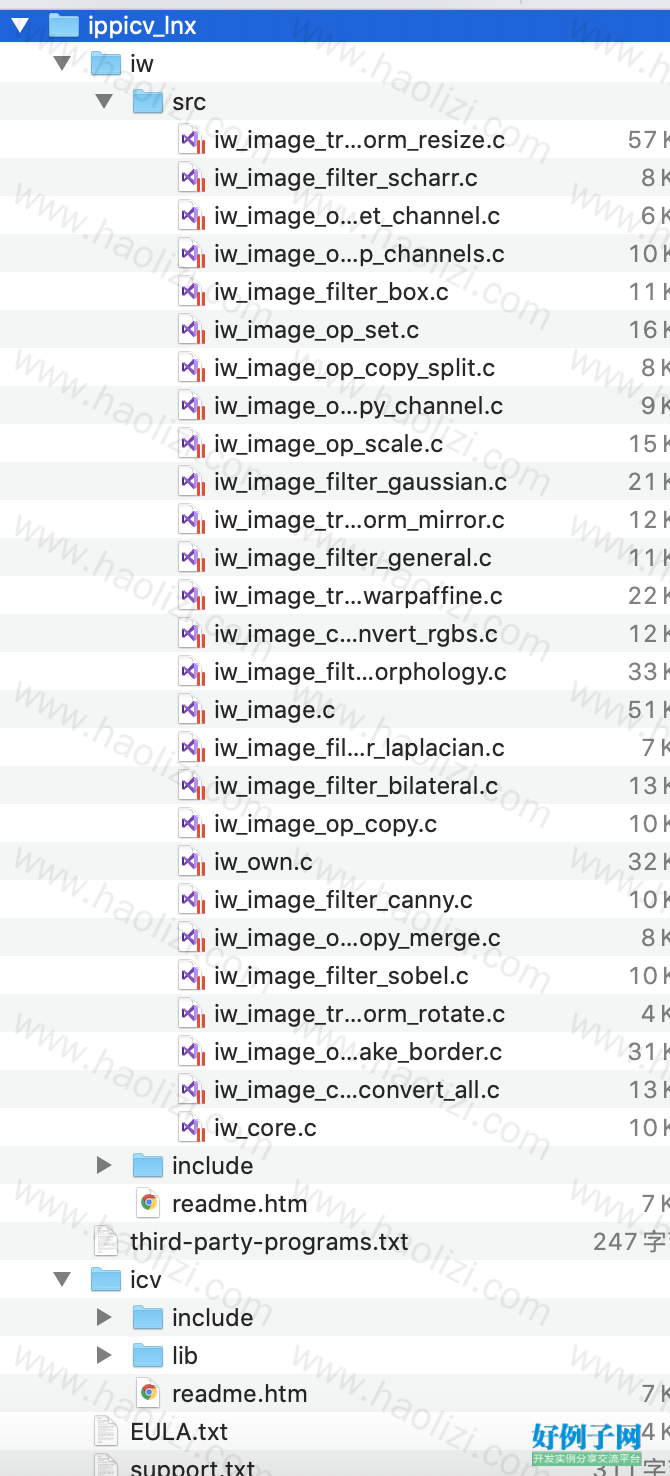The height and width of the screenshot is (1476, 670).
Task: Select the iw_image_filter_canny.c file name
Action: [343, 900]
